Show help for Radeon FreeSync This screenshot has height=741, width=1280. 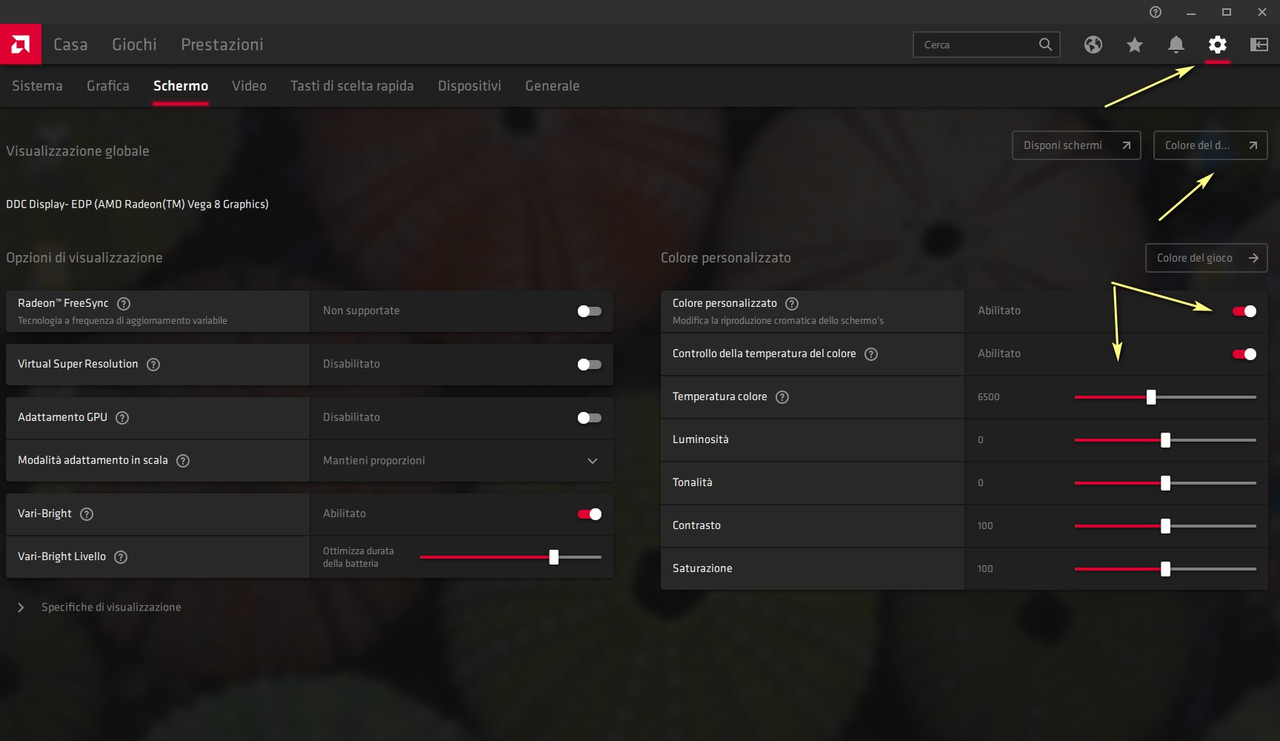pos(124,303)
